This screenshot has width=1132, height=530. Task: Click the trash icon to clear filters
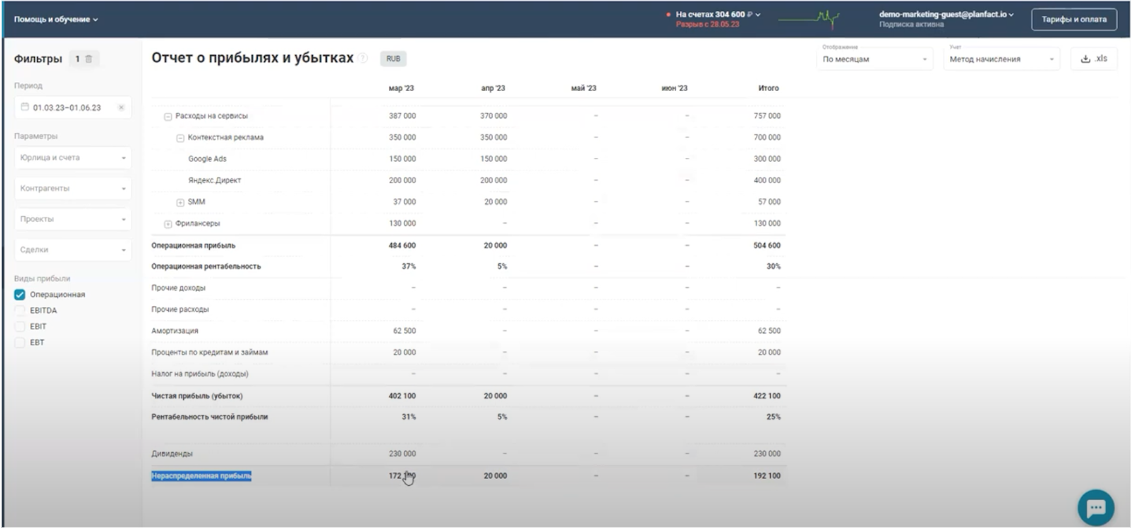point(88,60)
